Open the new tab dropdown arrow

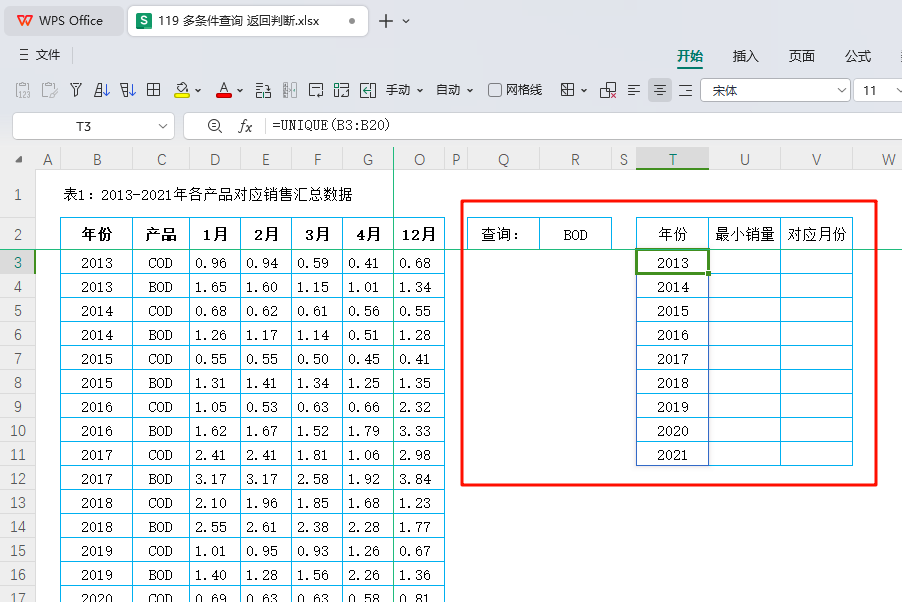click(x=406, y=21)
